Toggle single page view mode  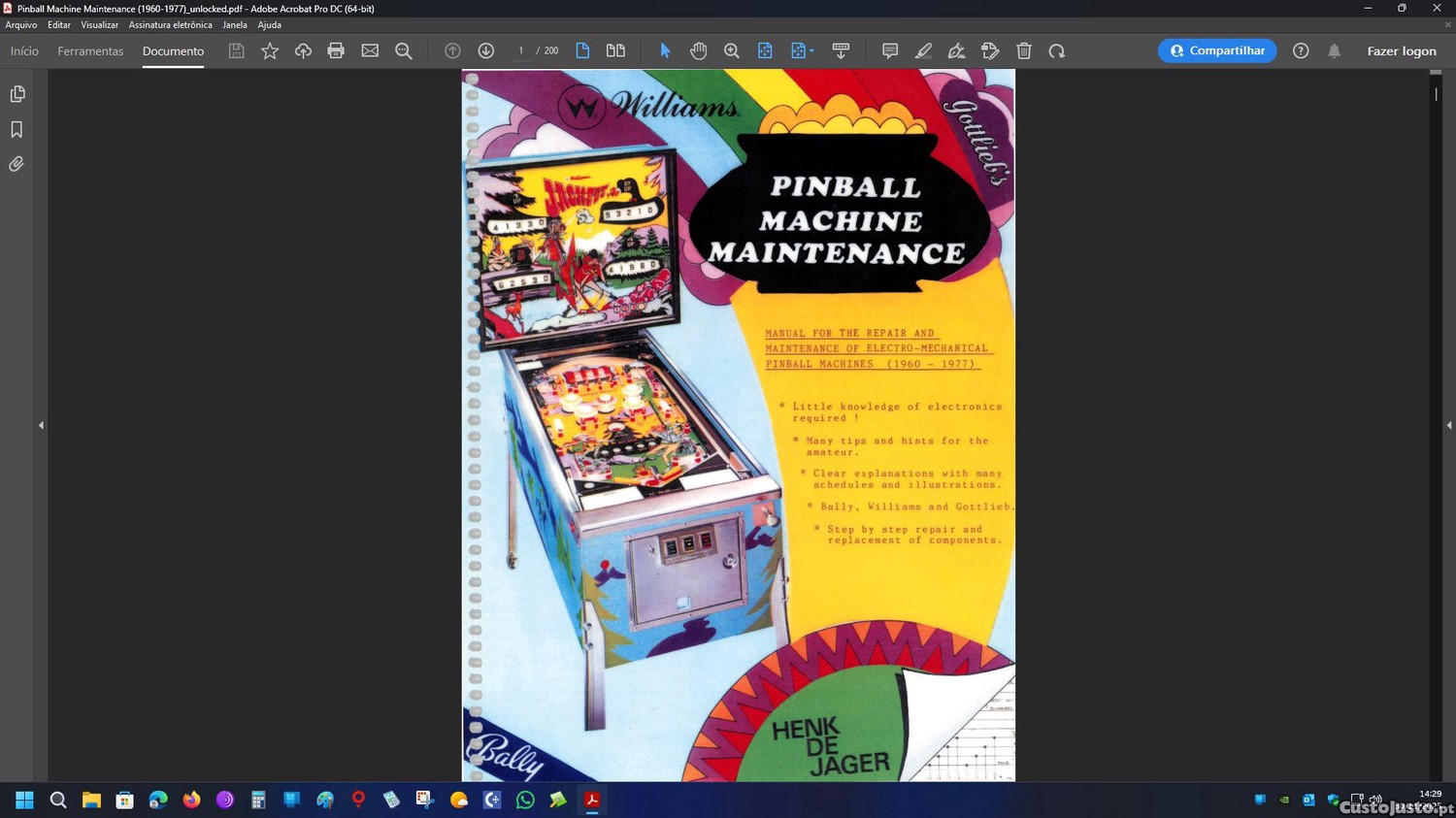(582, 51)
